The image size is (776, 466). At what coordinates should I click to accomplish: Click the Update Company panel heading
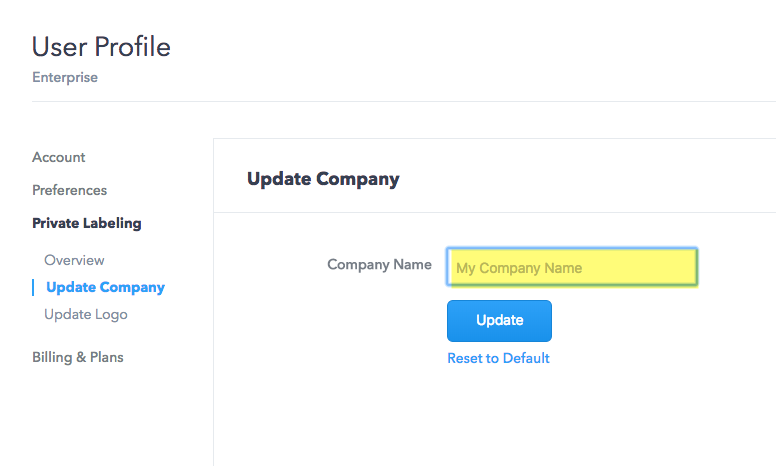[x=323, y=179]
